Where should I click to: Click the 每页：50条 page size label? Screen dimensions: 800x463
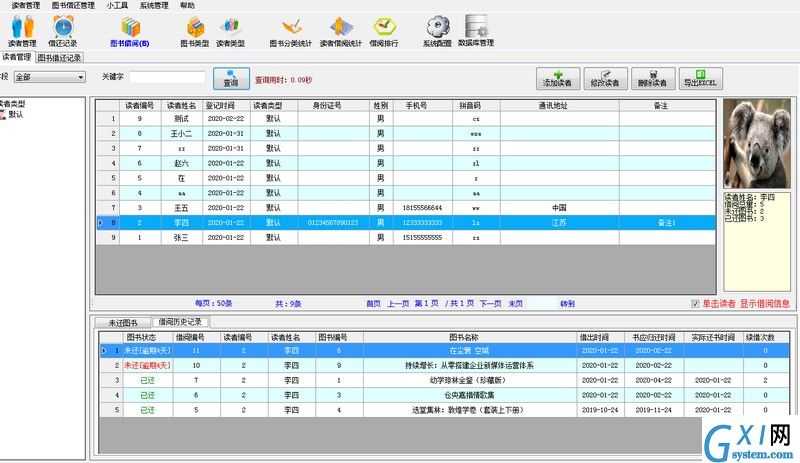pos(213,303)
